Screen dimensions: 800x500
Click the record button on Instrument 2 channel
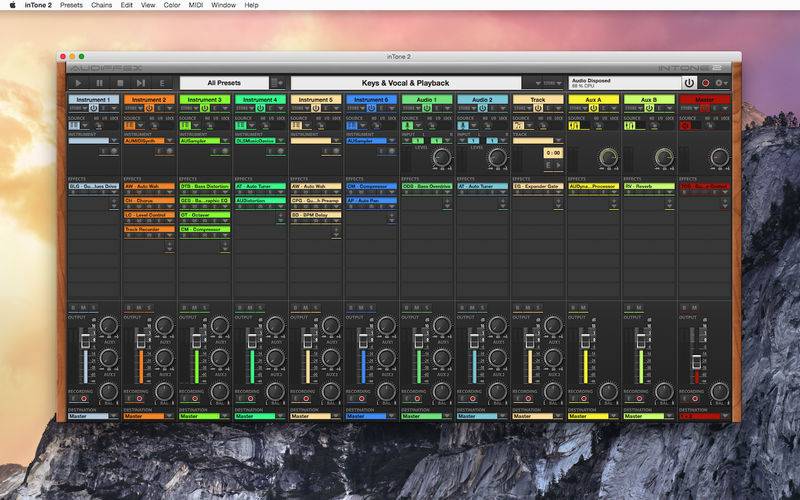(x=139, y=398)
